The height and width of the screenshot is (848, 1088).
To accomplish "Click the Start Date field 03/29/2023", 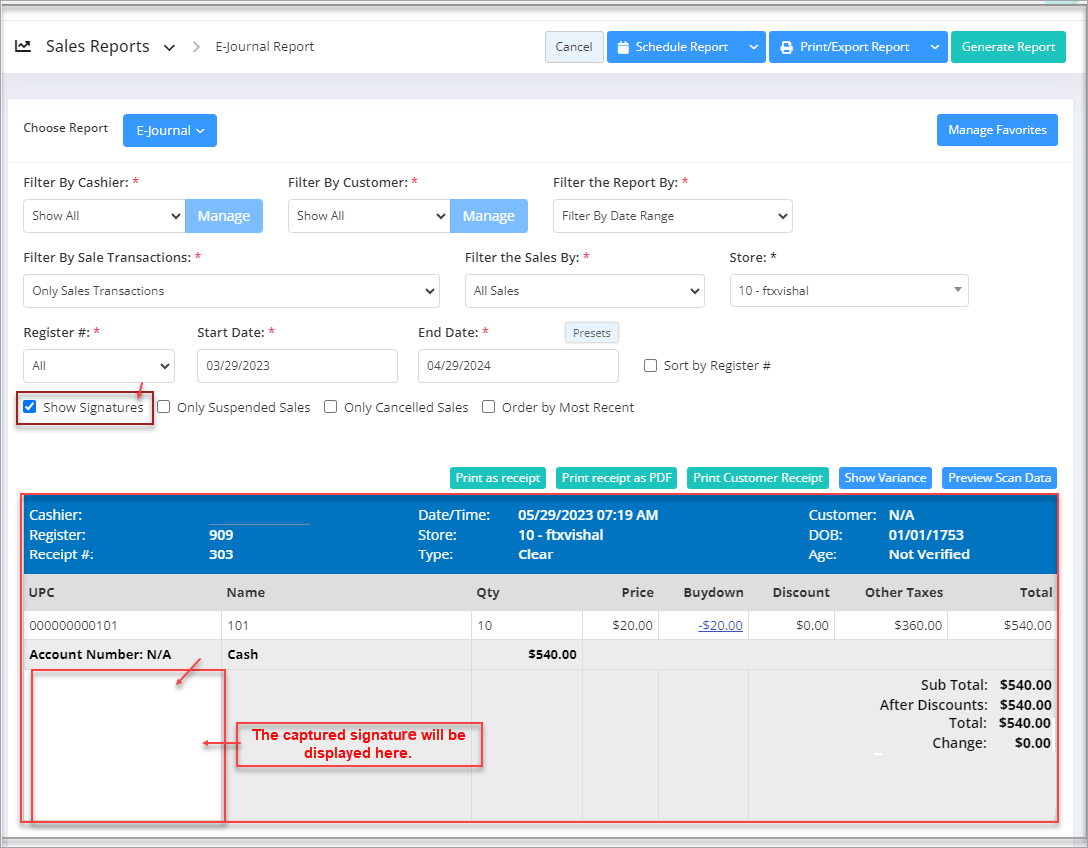I will tap(298, 366).
